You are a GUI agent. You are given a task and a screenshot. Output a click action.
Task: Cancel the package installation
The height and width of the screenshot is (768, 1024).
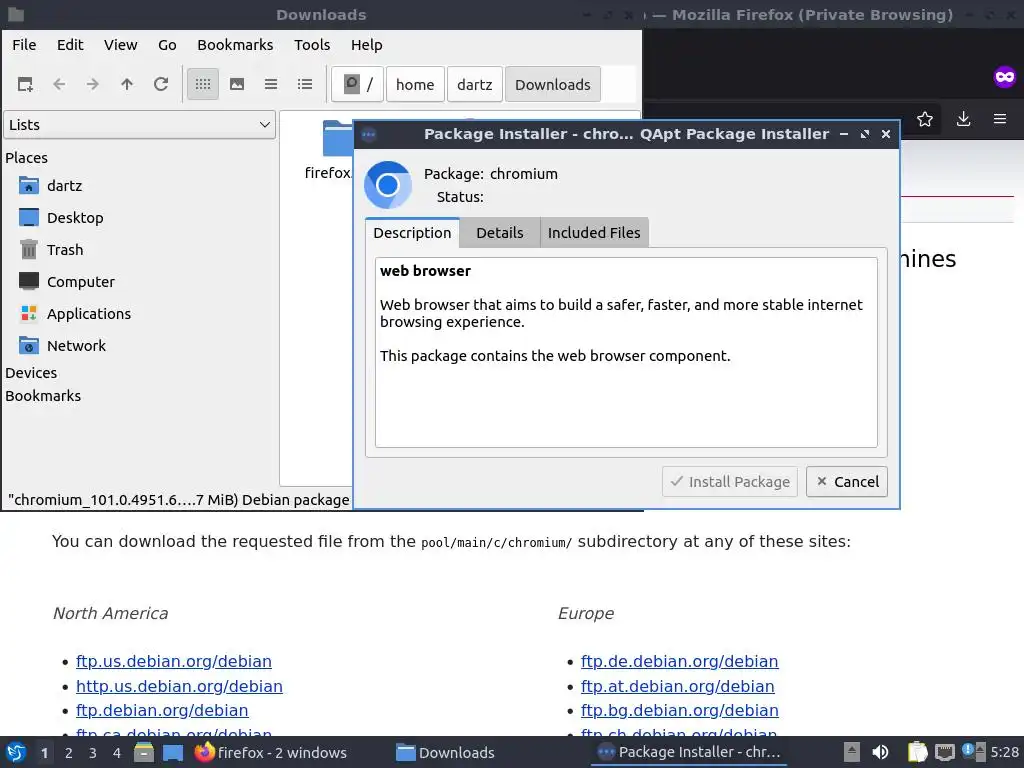pos(847,482)
